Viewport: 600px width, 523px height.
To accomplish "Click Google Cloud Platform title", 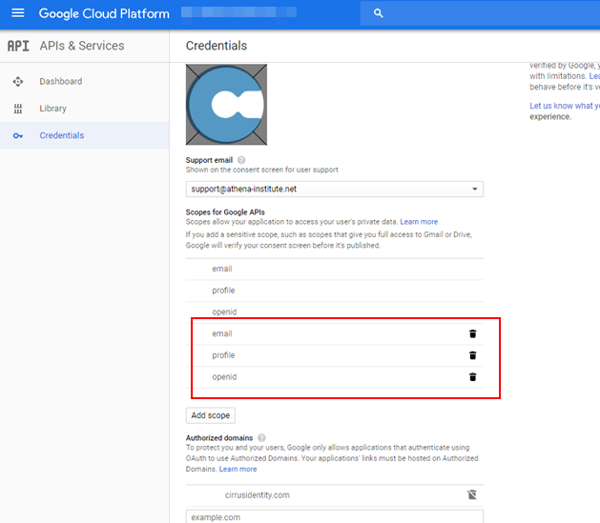I will [x=104, y=14].
